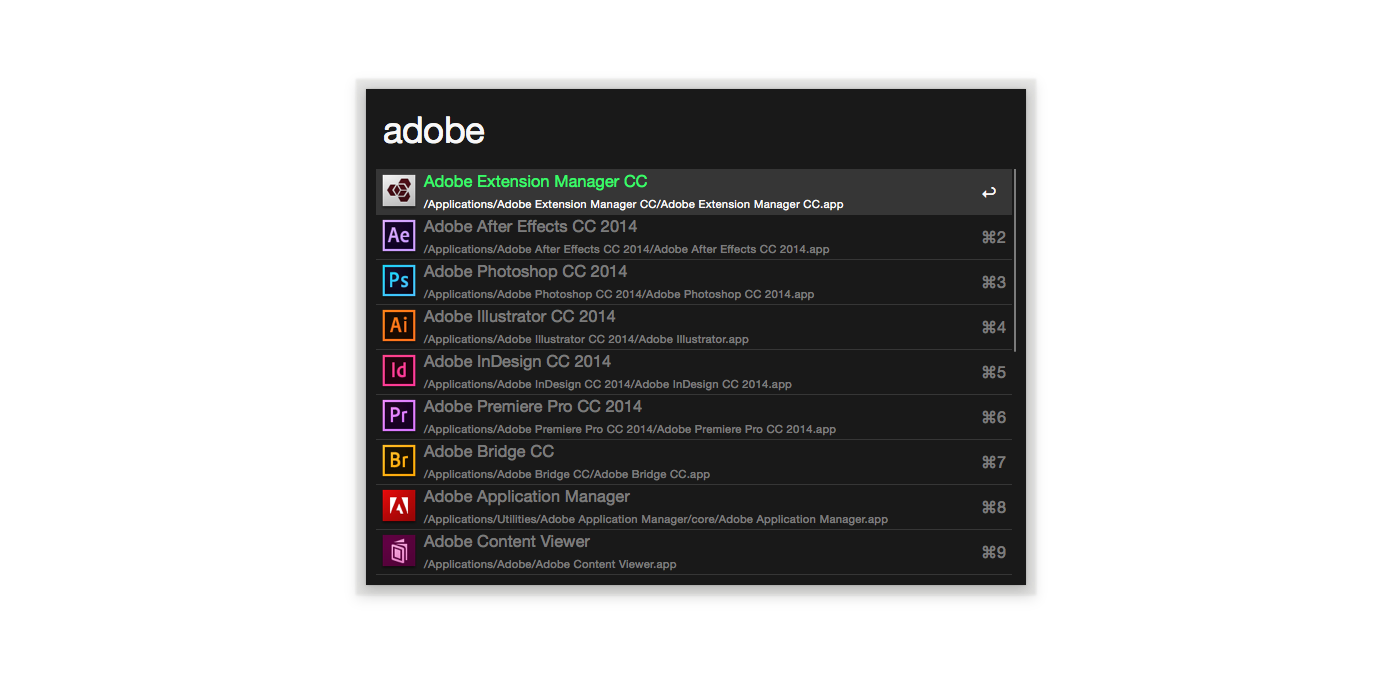This screenshot has height=674, width=1392.
Task: Click the Photoshop Ps icon
Action: pyautogui.click(x=399, y=281)
